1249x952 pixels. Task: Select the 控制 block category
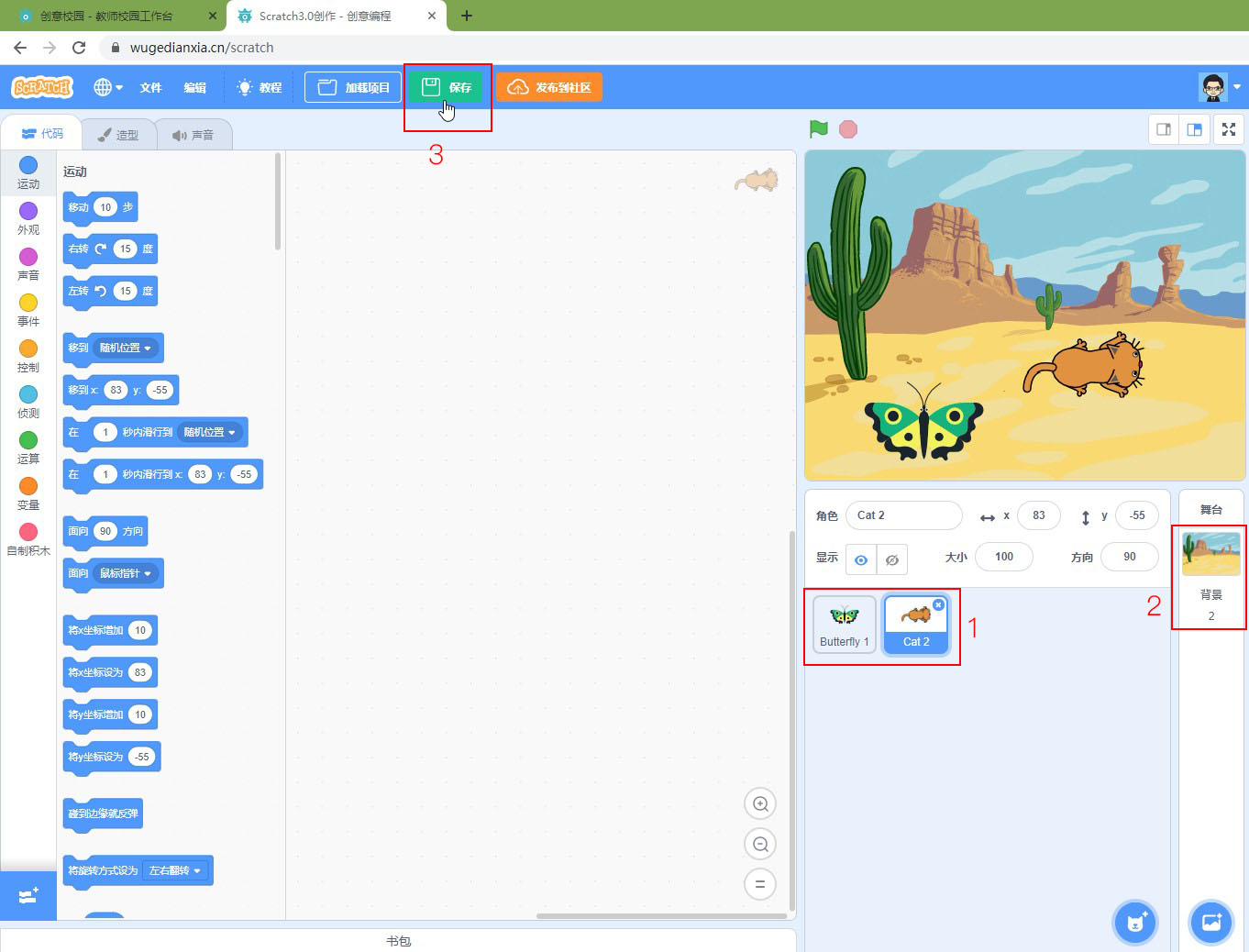(x=28, y=356)
